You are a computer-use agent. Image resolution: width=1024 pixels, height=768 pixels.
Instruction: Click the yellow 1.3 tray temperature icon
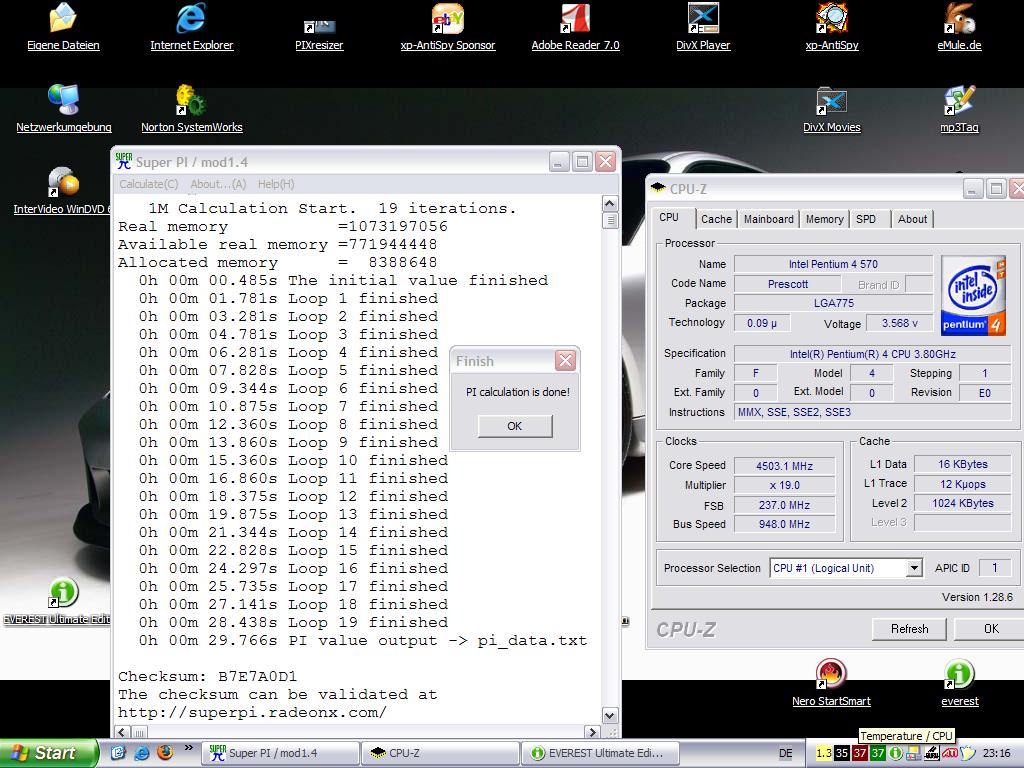824,753
